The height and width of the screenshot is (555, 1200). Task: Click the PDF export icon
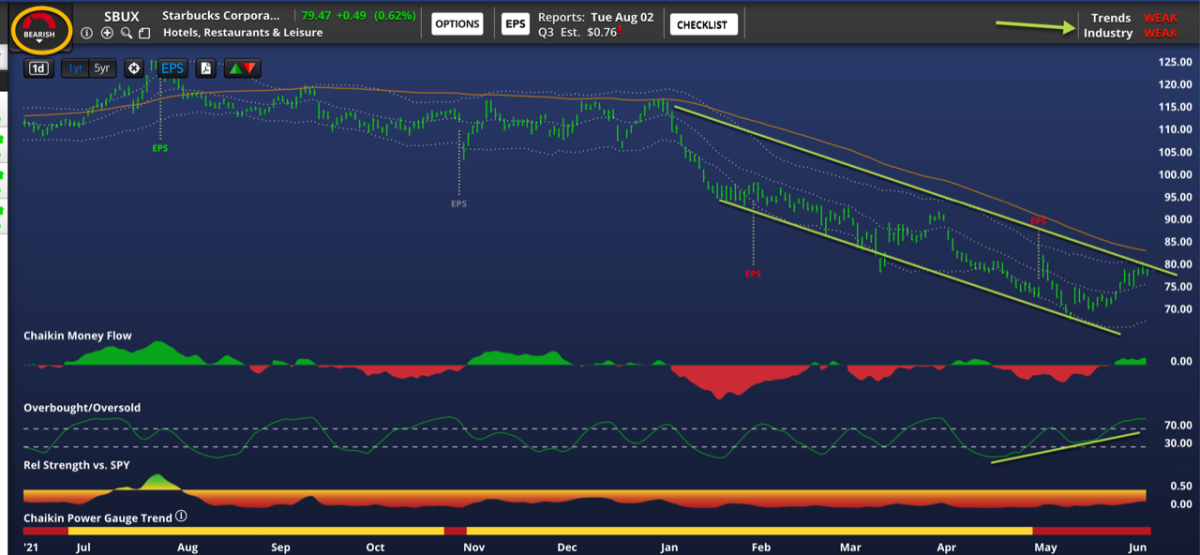click(205, 69)
